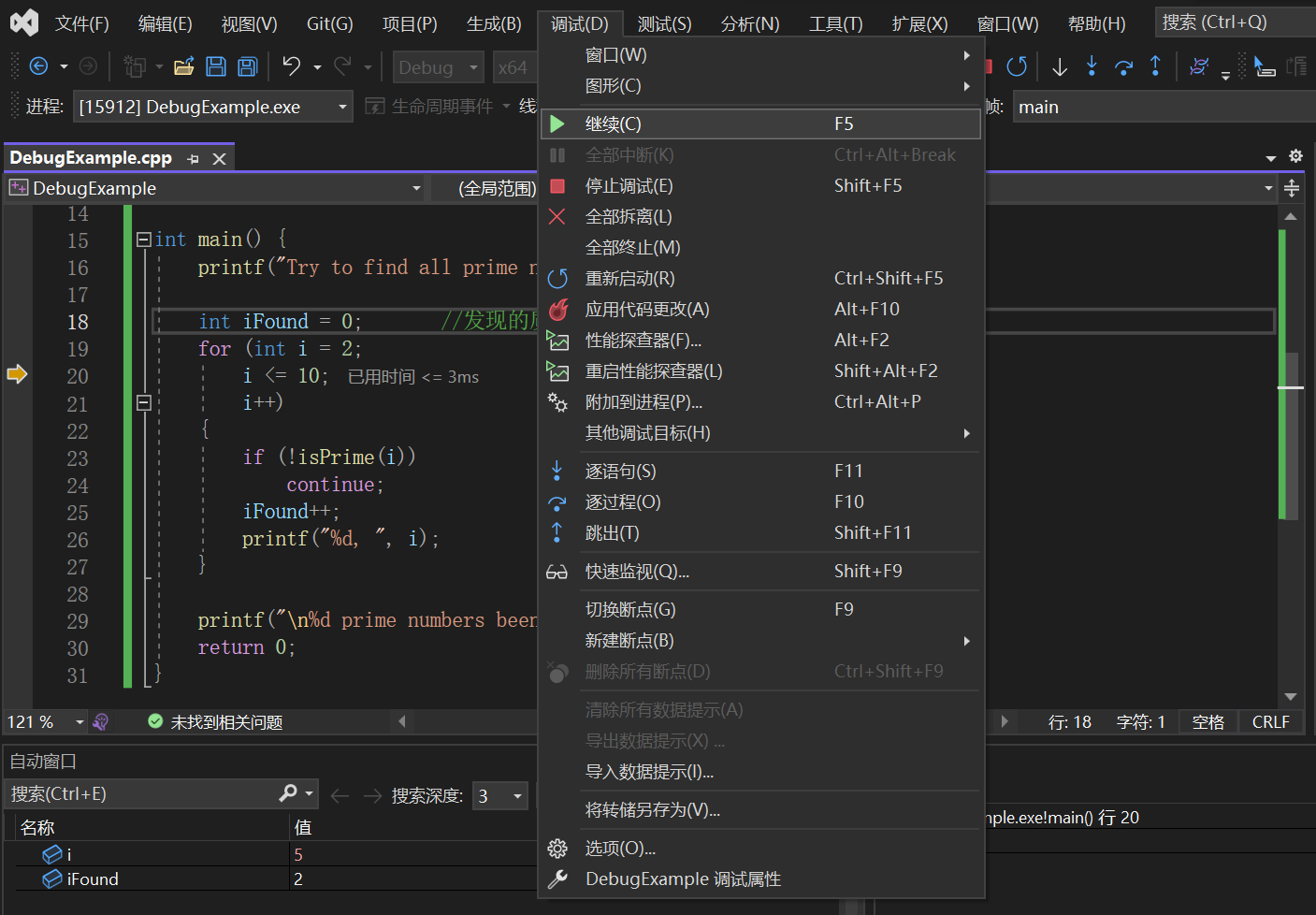
Task: Select Continue F5 menu item
Action: point(761,124)
